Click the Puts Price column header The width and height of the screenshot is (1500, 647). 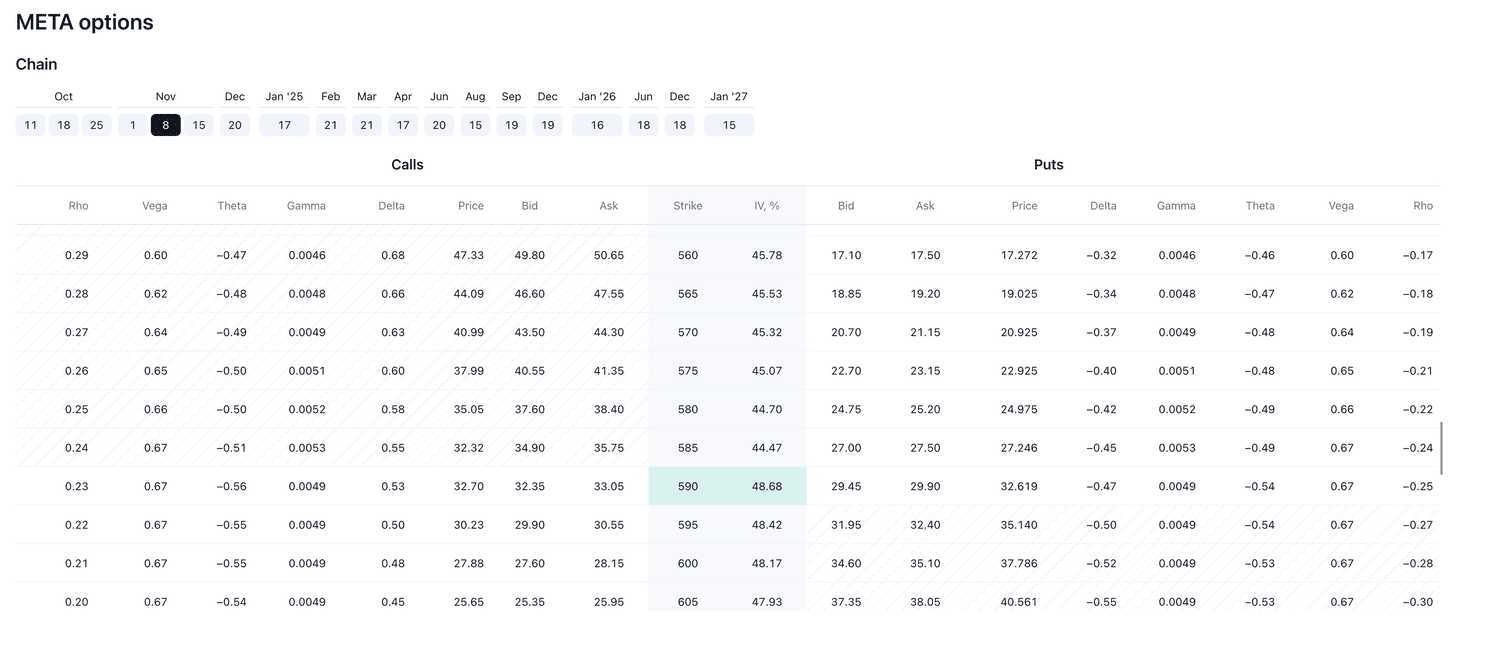pyautogui.click(x=1025, y=206)
